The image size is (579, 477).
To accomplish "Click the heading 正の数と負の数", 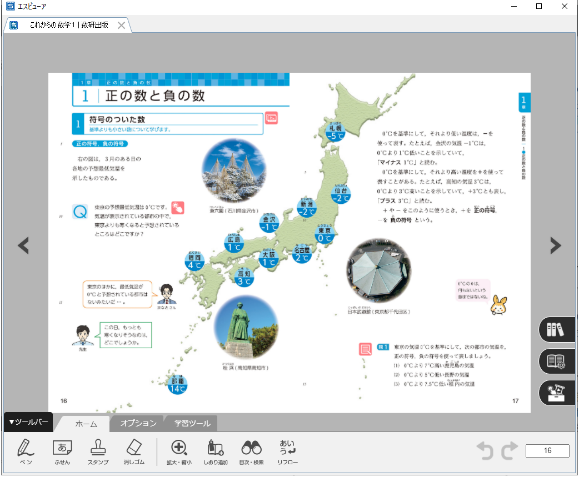I will click(x=155, y=96).
